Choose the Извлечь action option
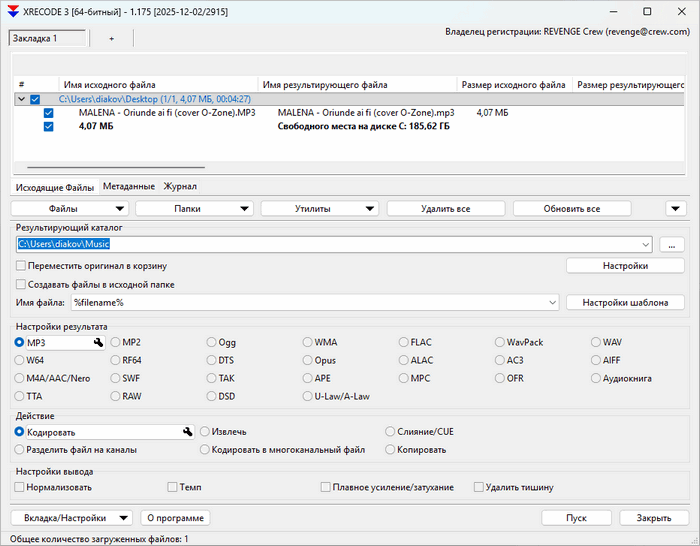The height and width of the screenshot is (546, 700). [x=205, y=431]
